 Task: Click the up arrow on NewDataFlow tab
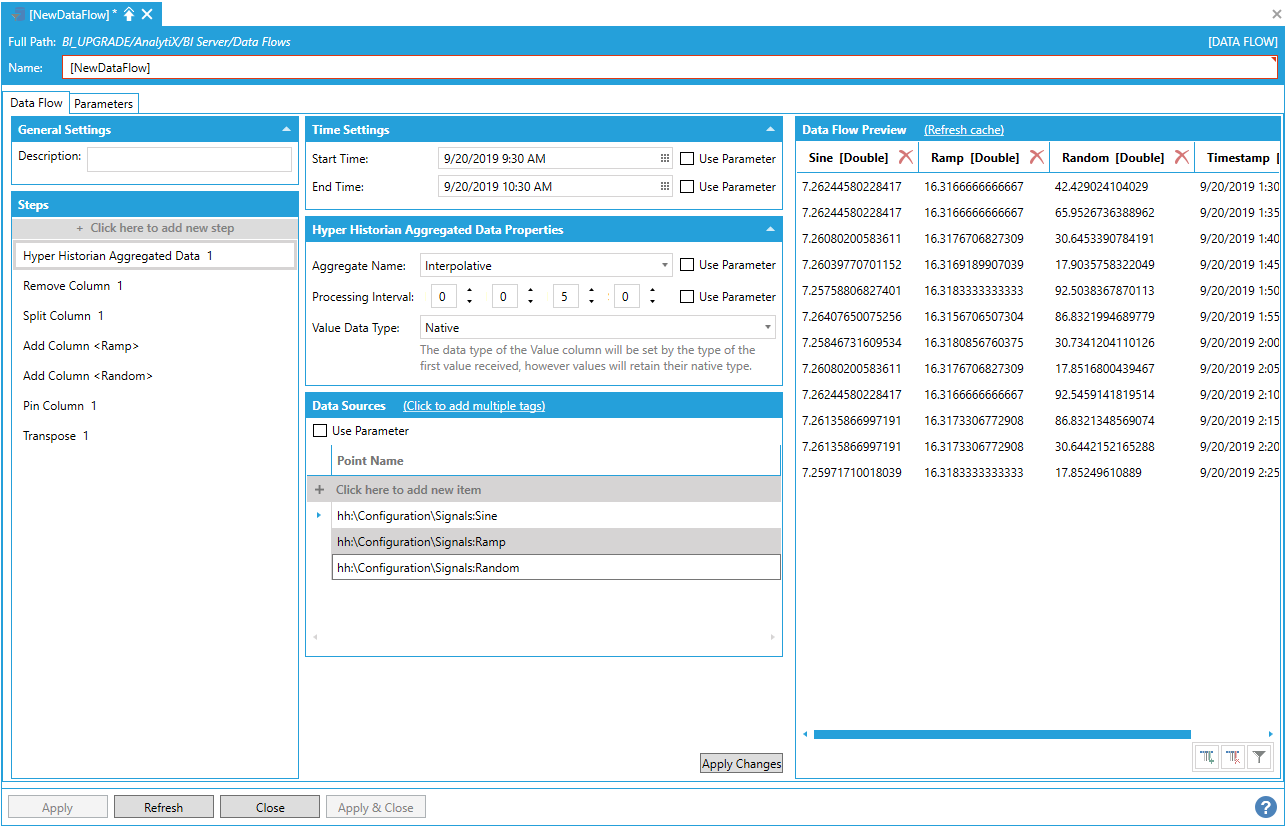coord(129,14)
